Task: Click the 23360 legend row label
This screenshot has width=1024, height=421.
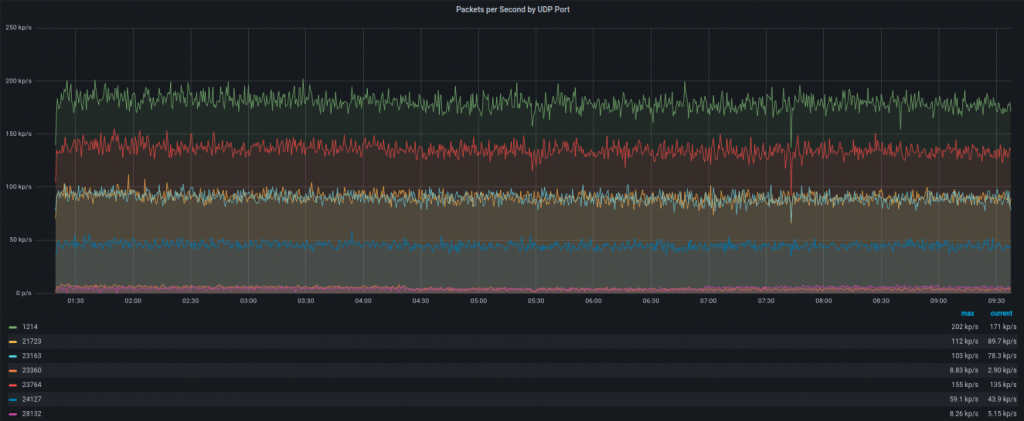Action: point(31,370)
